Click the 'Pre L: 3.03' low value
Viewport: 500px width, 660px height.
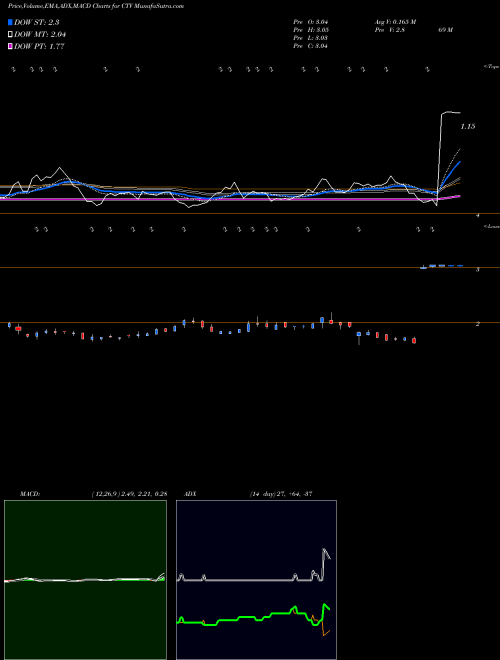(x=311, y=38)
